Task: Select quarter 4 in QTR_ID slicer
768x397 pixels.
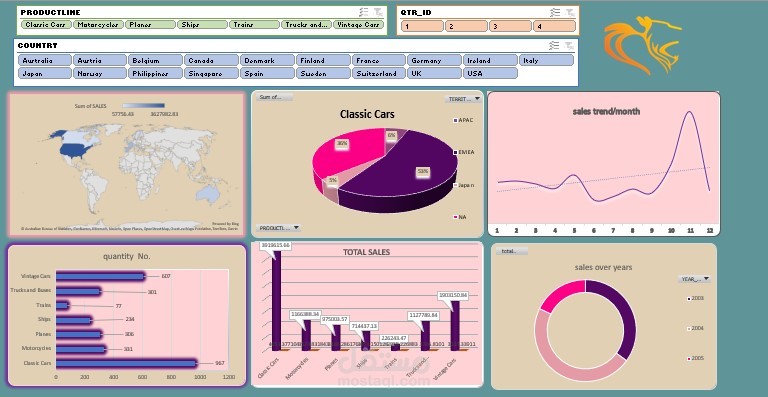Action: tap(554, 26)
